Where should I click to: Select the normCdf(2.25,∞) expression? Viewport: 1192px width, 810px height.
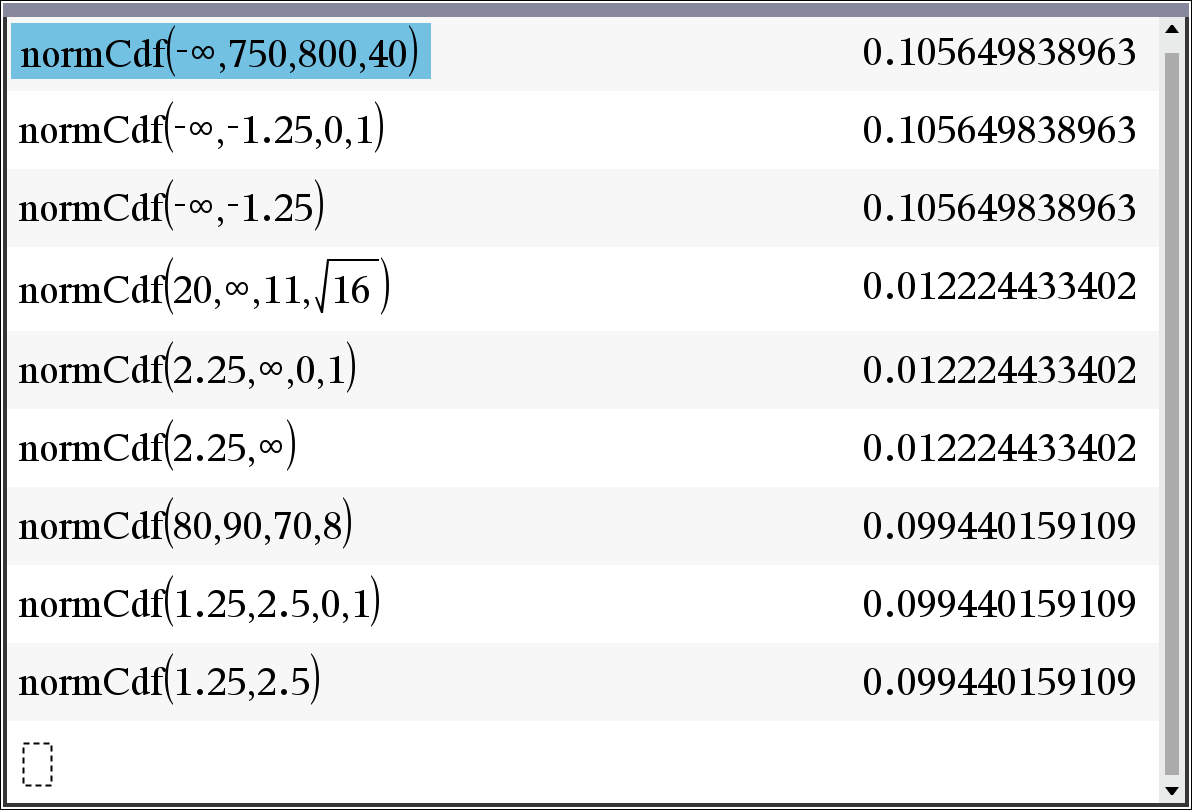click(x=158, y=449)
